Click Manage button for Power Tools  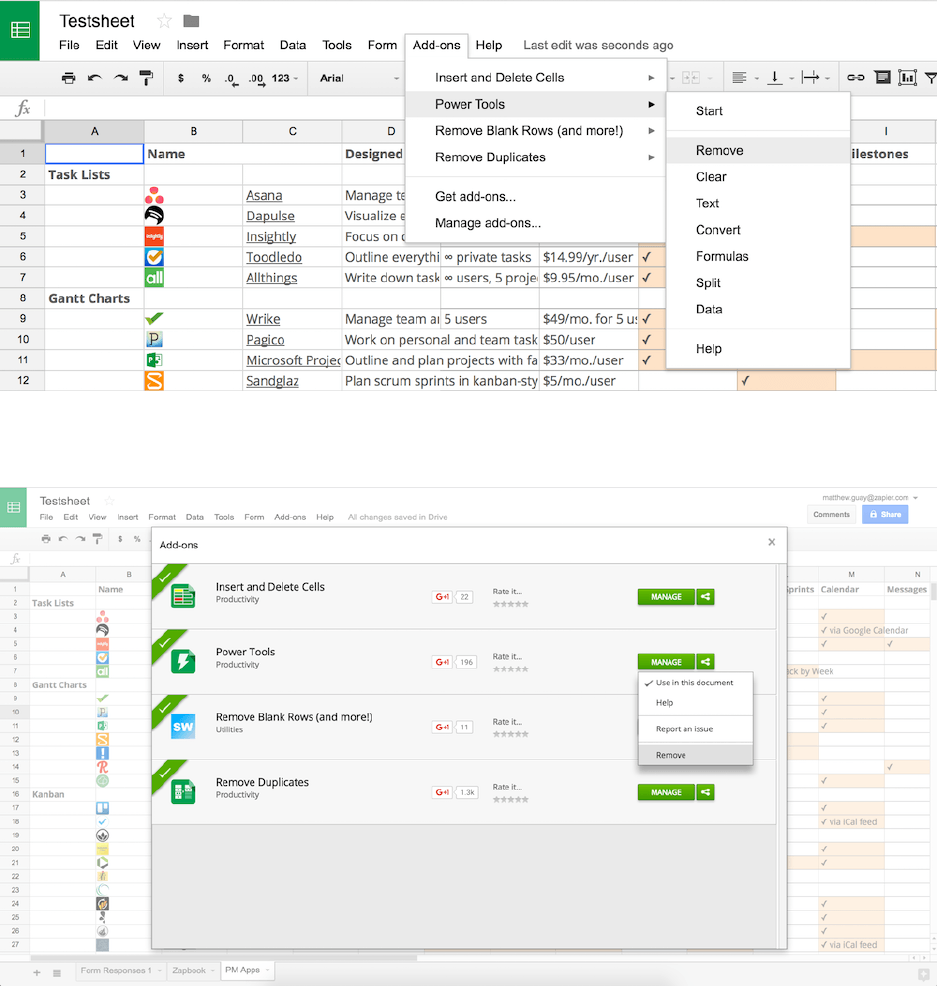coord(666,662)
